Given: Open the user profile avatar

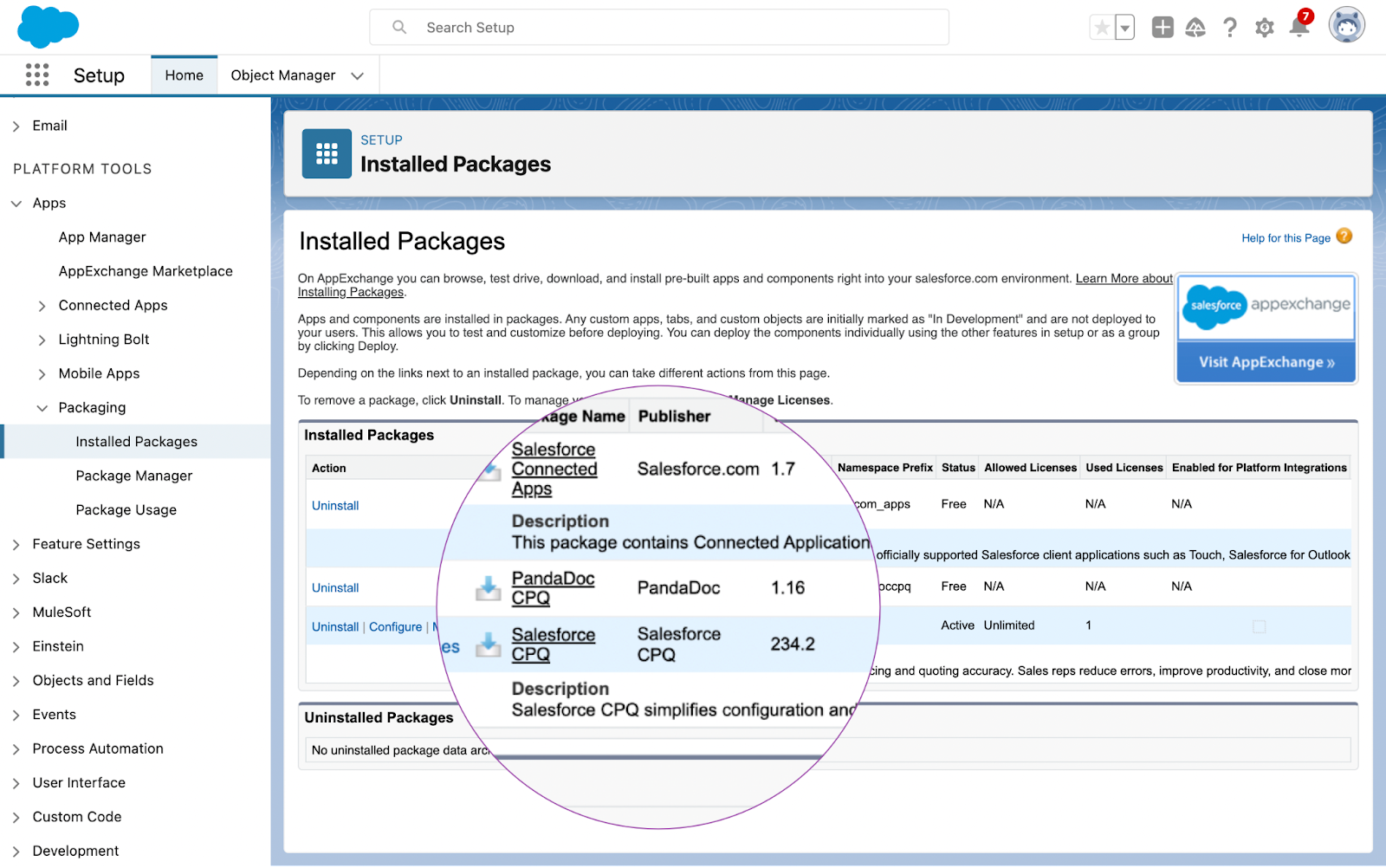Looking at the screenshot, I should coord(1347,25).
